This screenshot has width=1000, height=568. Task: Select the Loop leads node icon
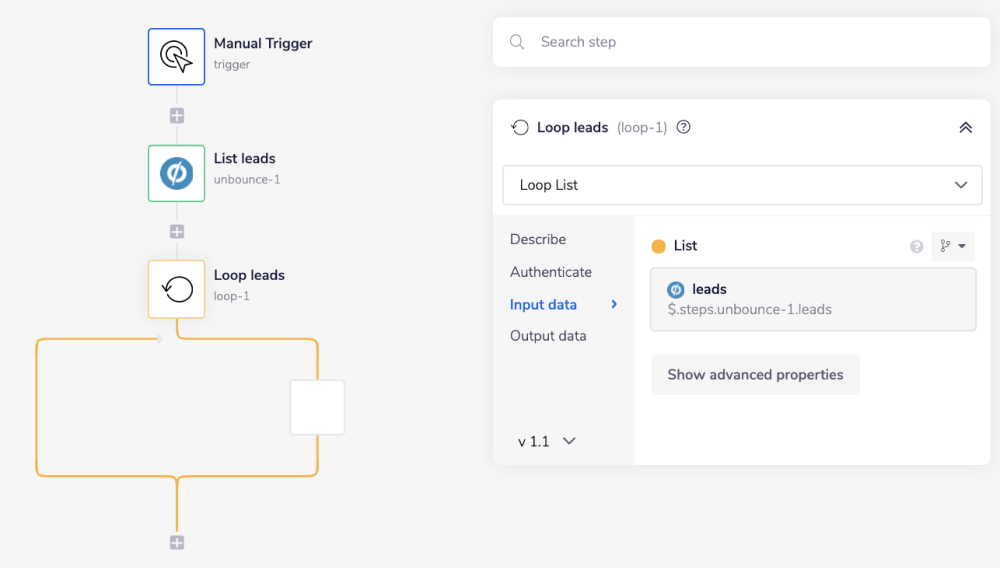pyautogui.click(x=177, y=290)
